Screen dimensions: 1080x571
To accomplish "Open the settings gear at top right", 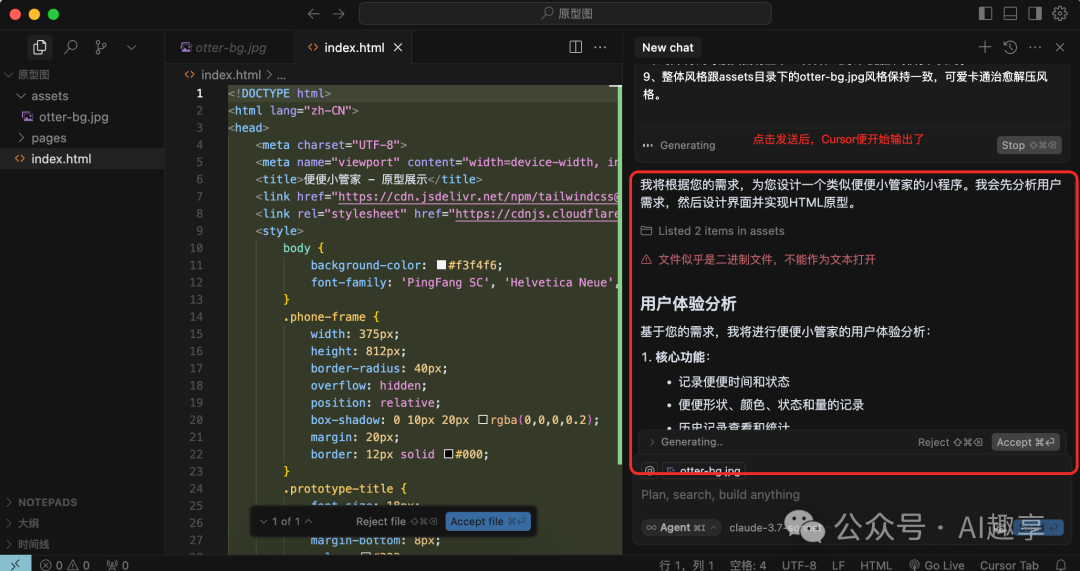I will (x=1060, y=14).
